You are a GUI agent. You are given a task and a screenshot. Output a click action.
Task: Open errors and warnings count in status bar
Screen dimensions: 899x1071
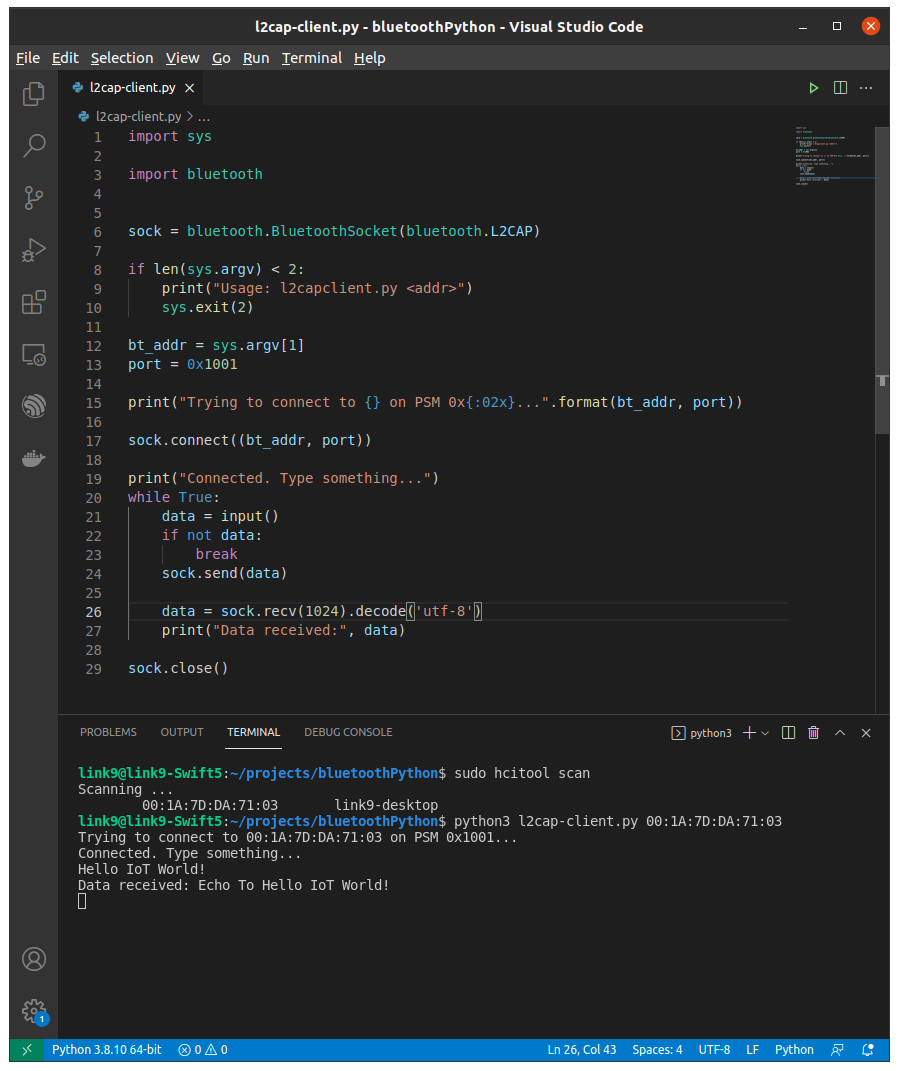coord(203,1050)
